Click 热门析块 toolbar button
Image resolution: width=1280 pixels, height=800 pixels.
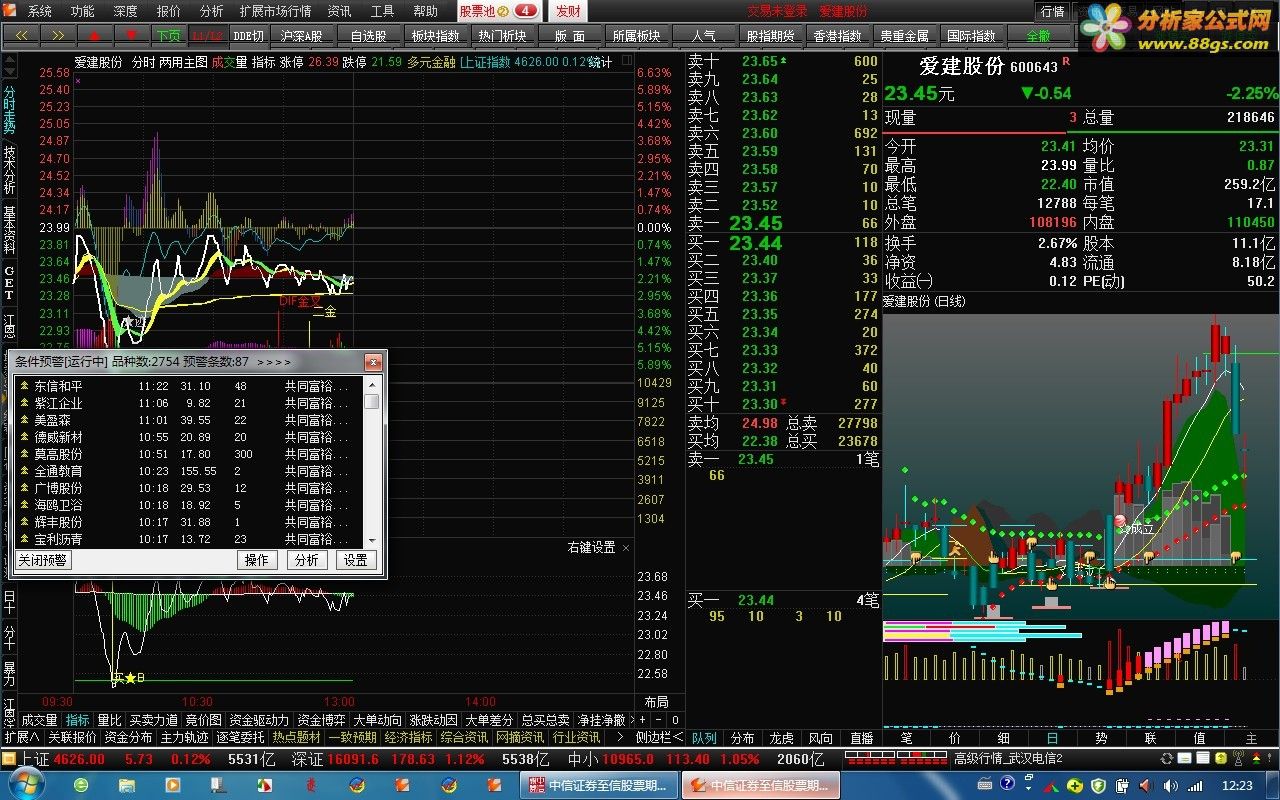click(502, 35)
